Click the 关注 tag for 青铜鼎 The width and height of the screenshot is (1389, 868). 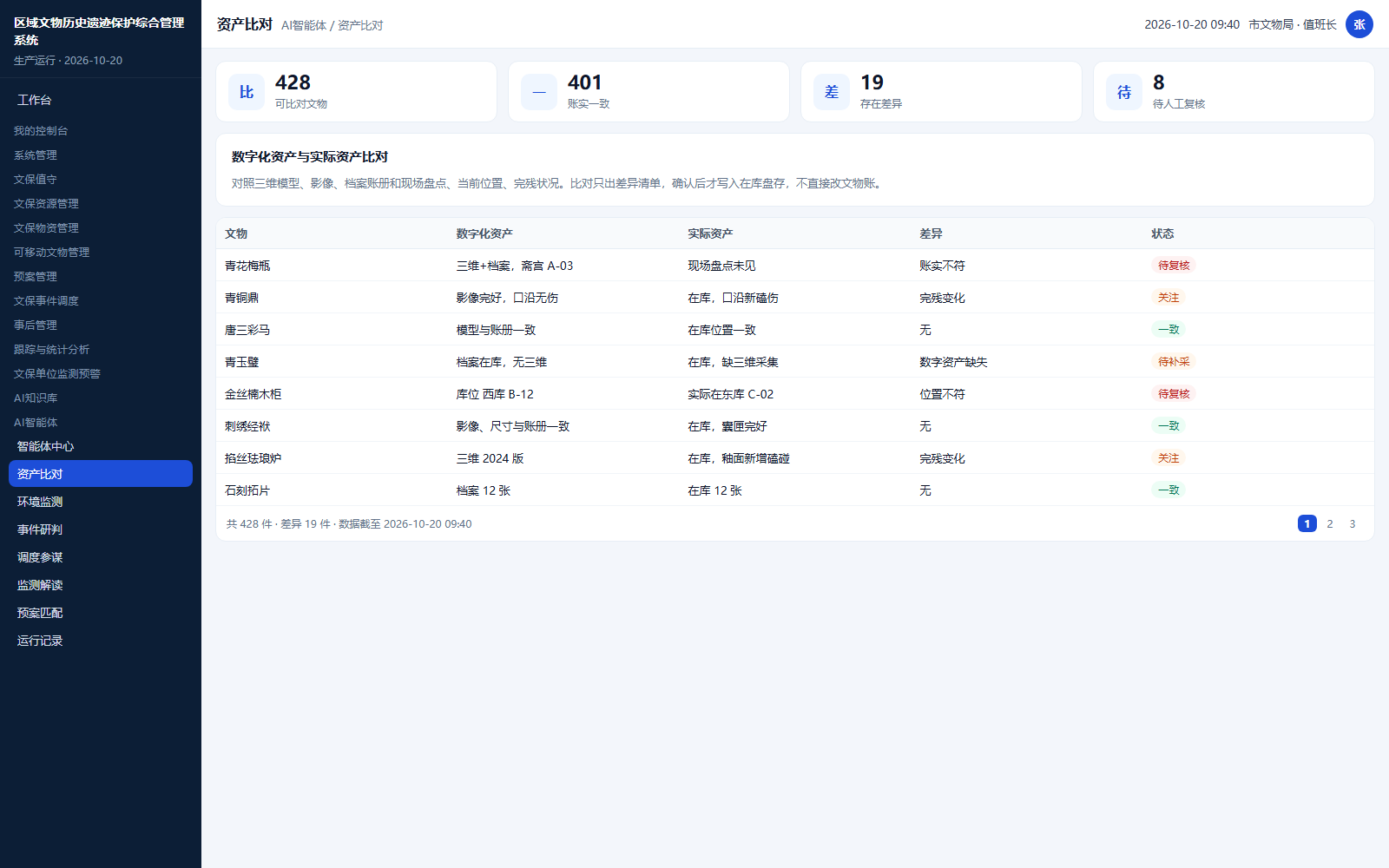tap(1168, 298)
